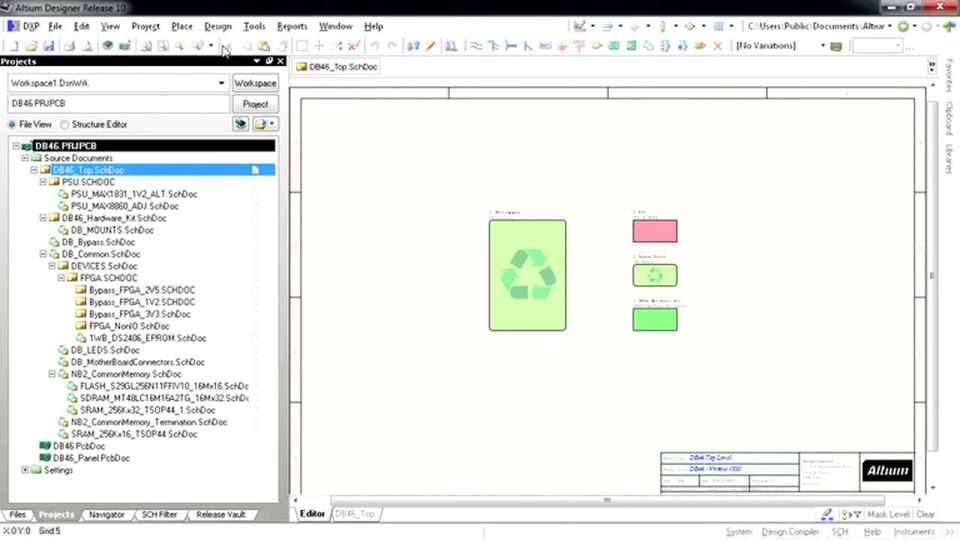
Task: Click the new document toolbar icon
Action: point(13,46)
